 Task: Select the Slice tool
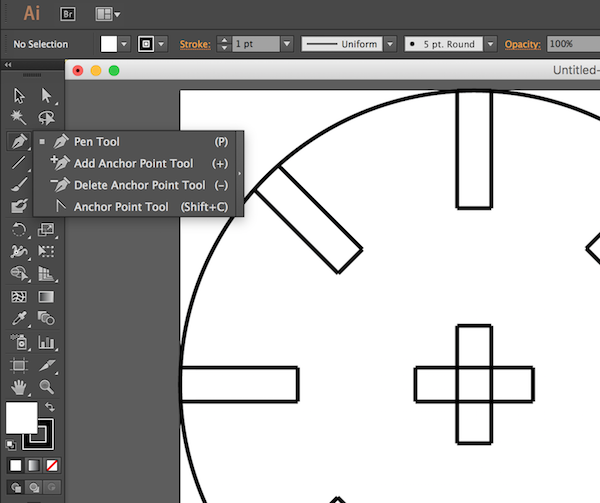[x=46, y=365]
